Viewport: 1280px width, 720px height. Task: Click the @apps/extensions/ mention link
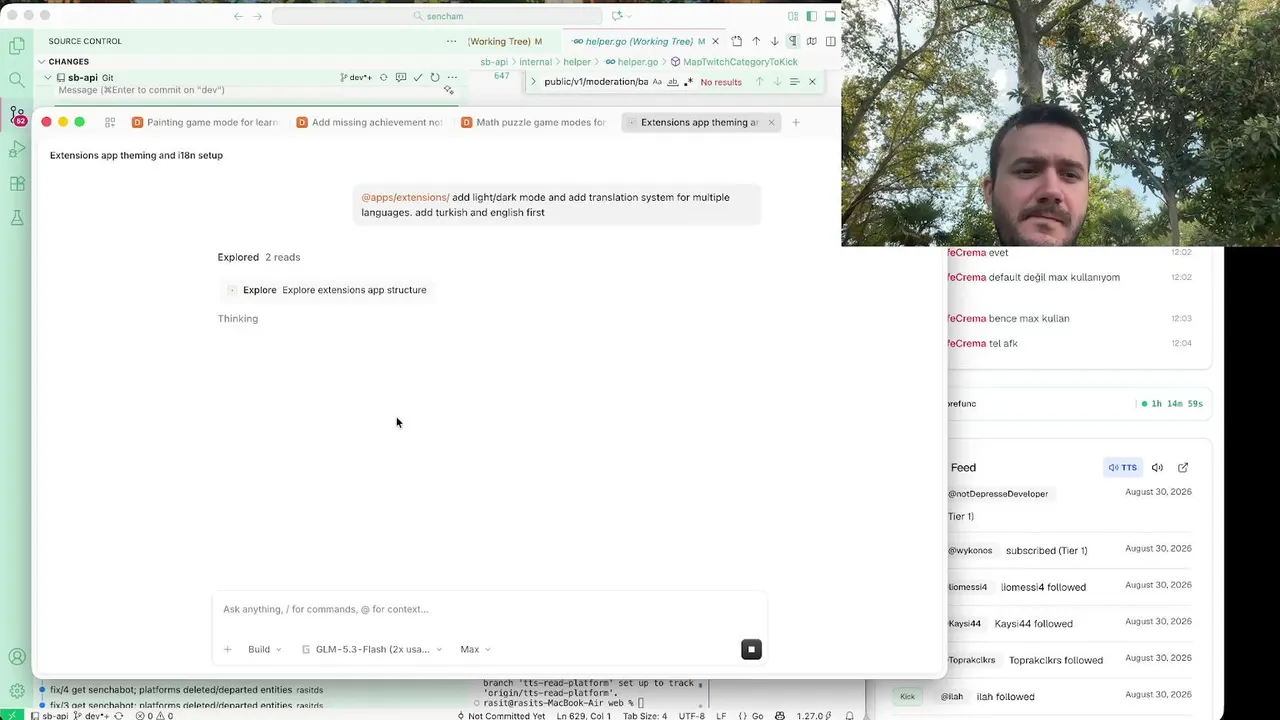coord(405,197)
